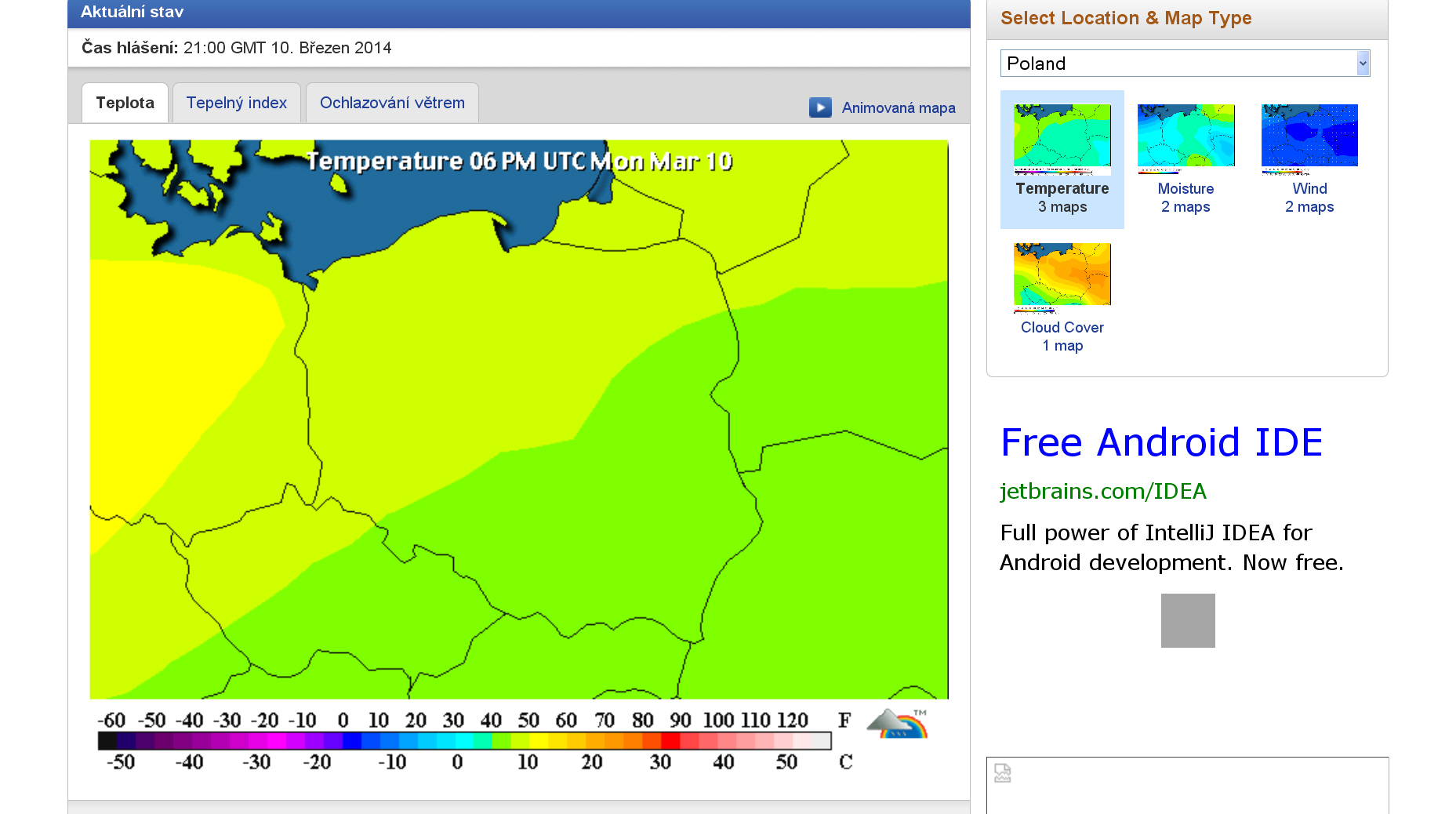Click the gray square in the ad
The width and height of the screenshot is (1456, 814).
(1188, 620)
